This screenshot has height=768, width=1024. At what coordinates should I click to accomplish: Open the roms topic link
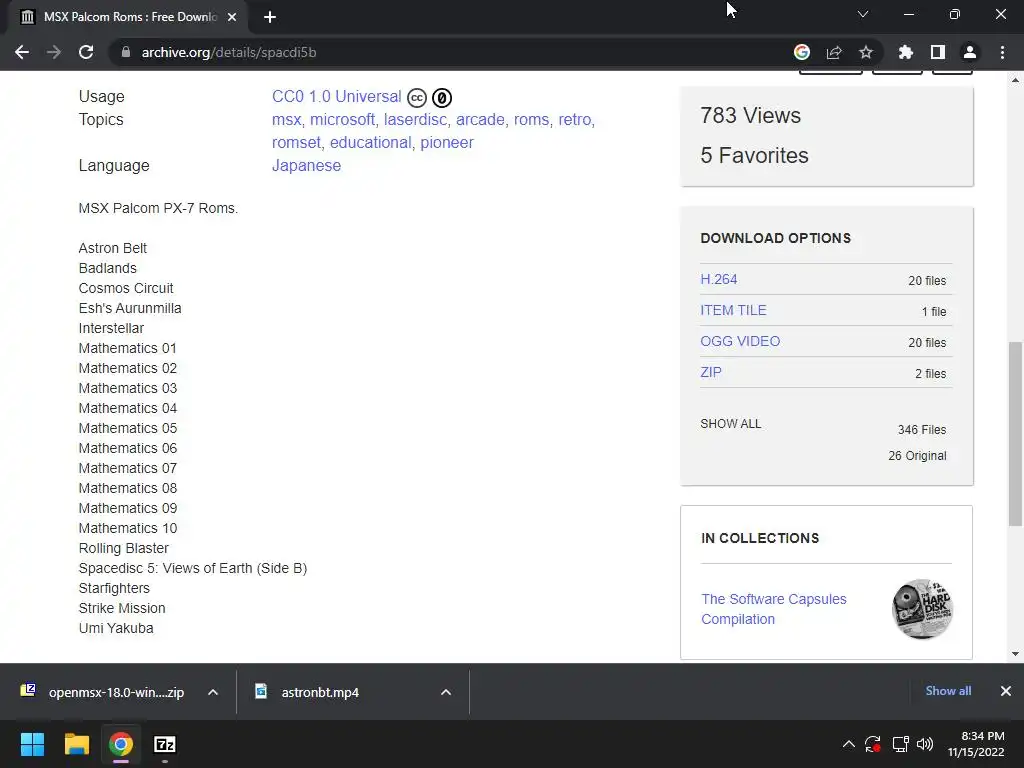pos(531,120)
